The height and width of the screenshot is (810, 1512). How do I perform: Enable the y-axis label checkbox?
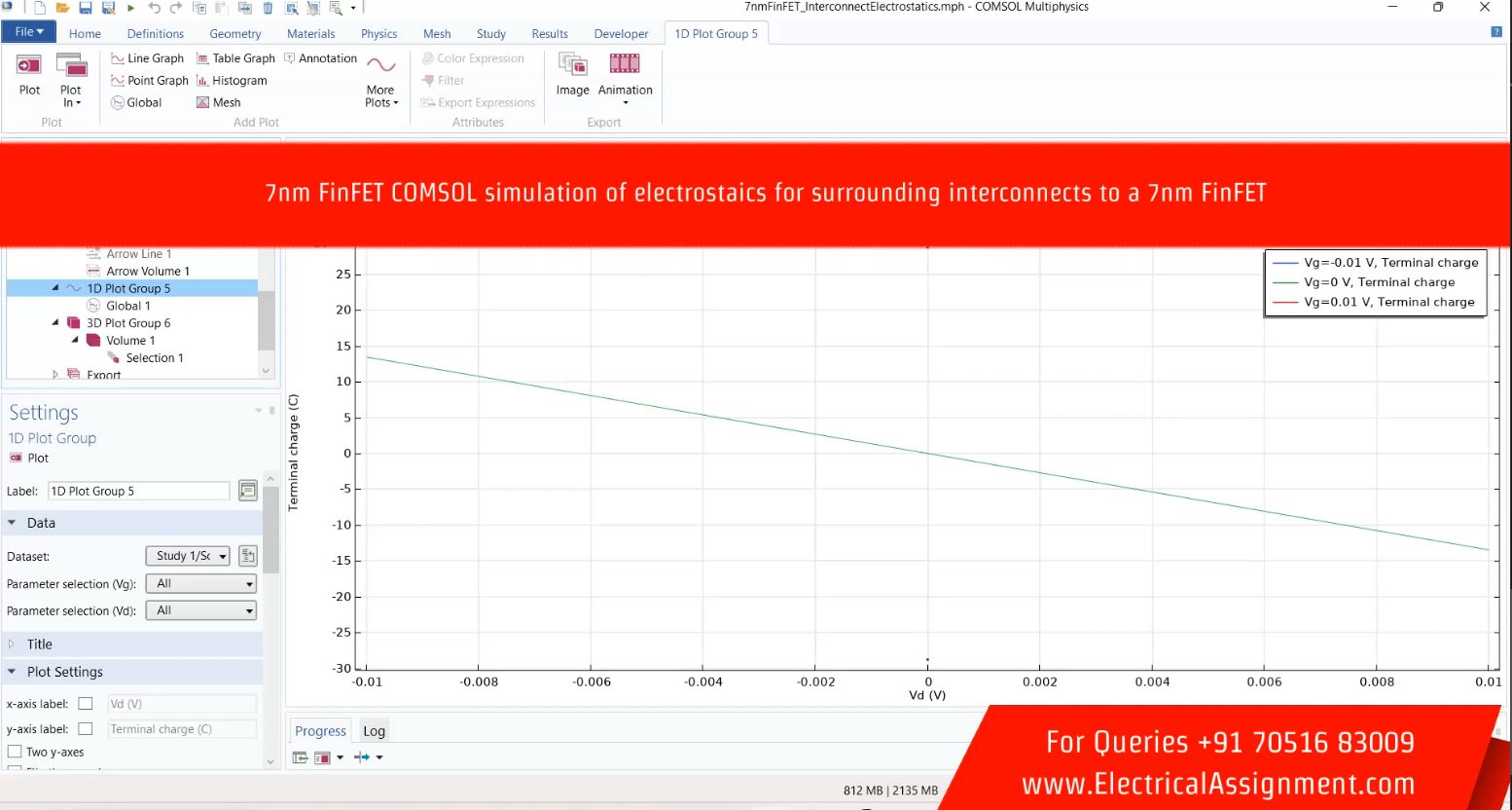point(86,729)
